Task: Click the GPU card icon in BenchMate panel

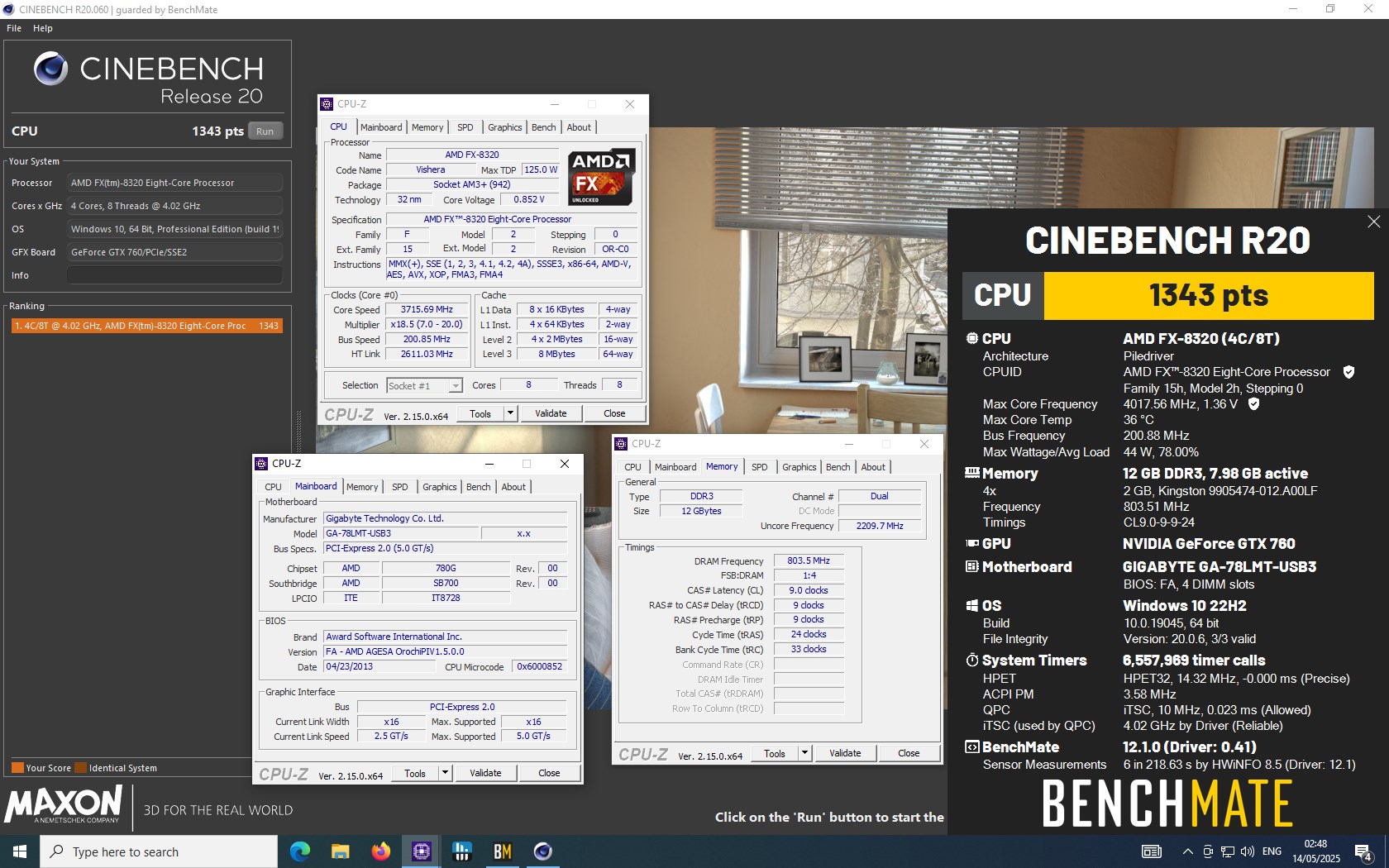Action: point(972,543)
